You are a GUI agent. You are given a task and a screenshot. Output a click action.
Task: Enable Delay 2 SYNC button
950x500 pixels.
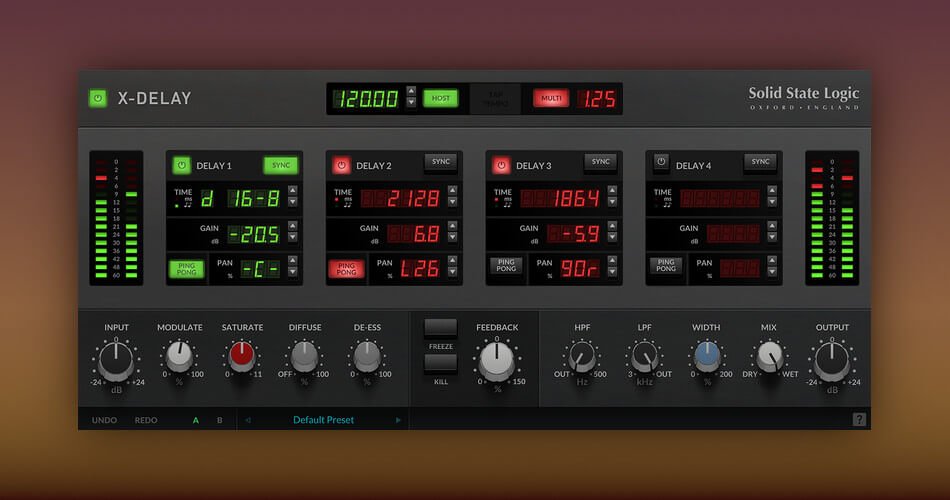(x=440, y=162)
